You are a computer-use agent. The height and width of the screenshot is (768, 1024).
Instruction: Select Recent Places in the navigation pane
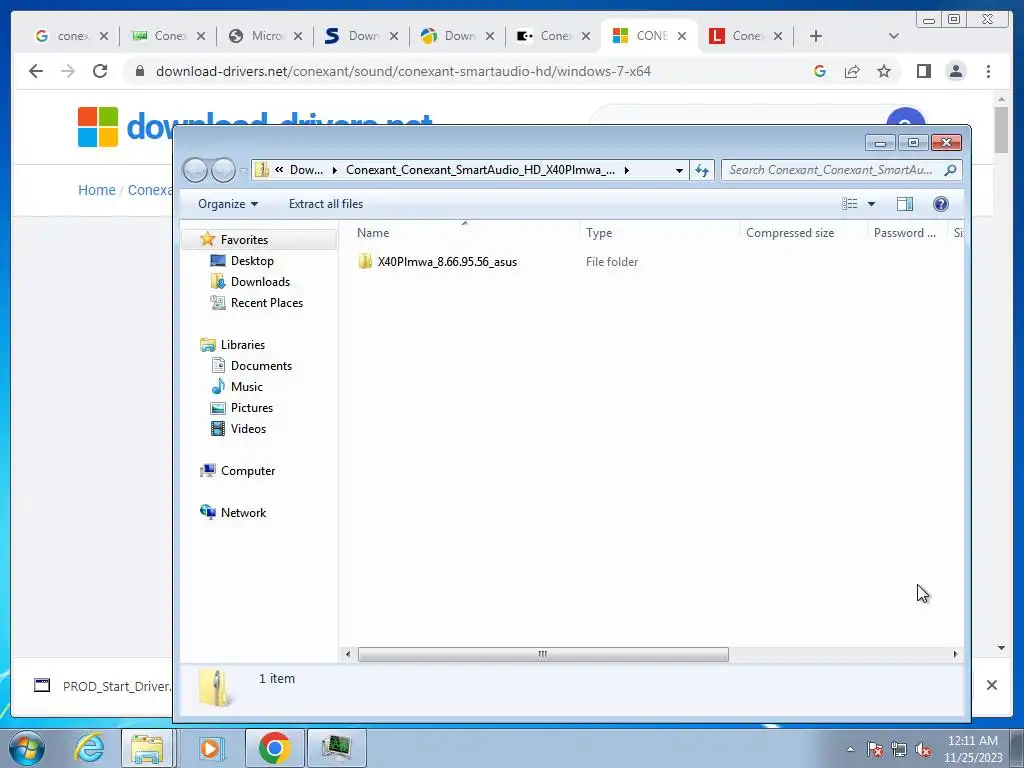pyautogui.click(x=266, y=303)
